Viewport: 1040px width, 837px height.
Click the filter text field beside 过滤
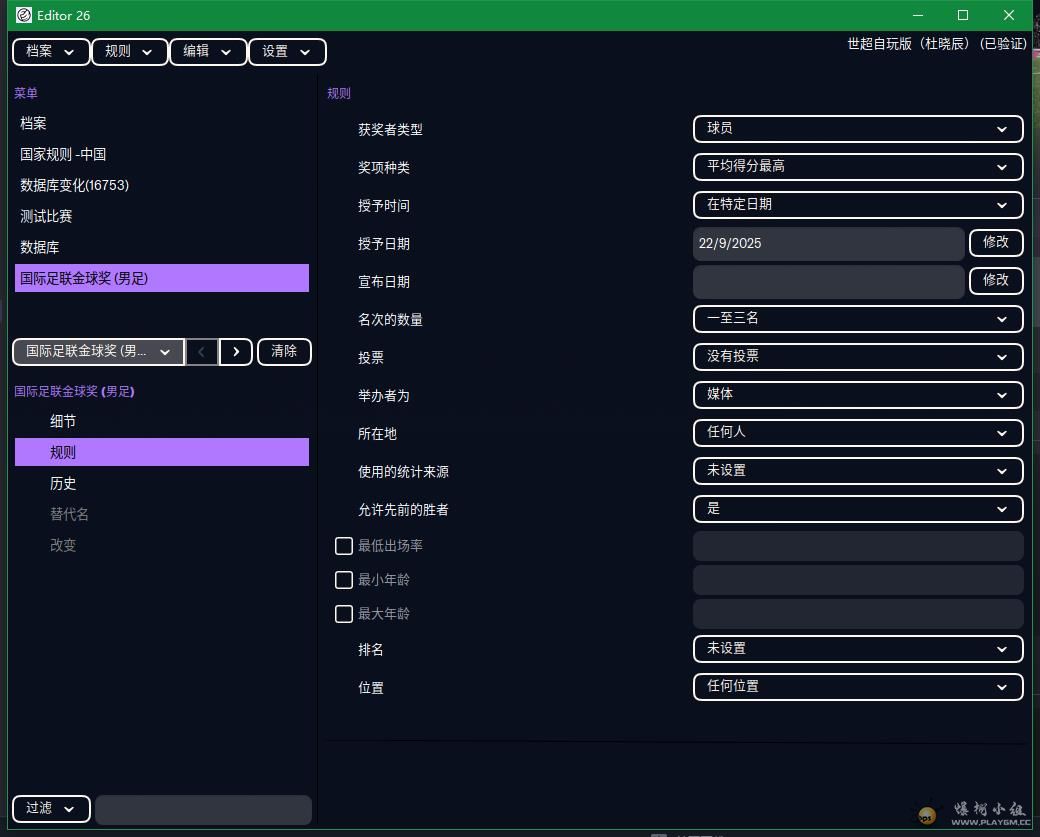(203, 809)
